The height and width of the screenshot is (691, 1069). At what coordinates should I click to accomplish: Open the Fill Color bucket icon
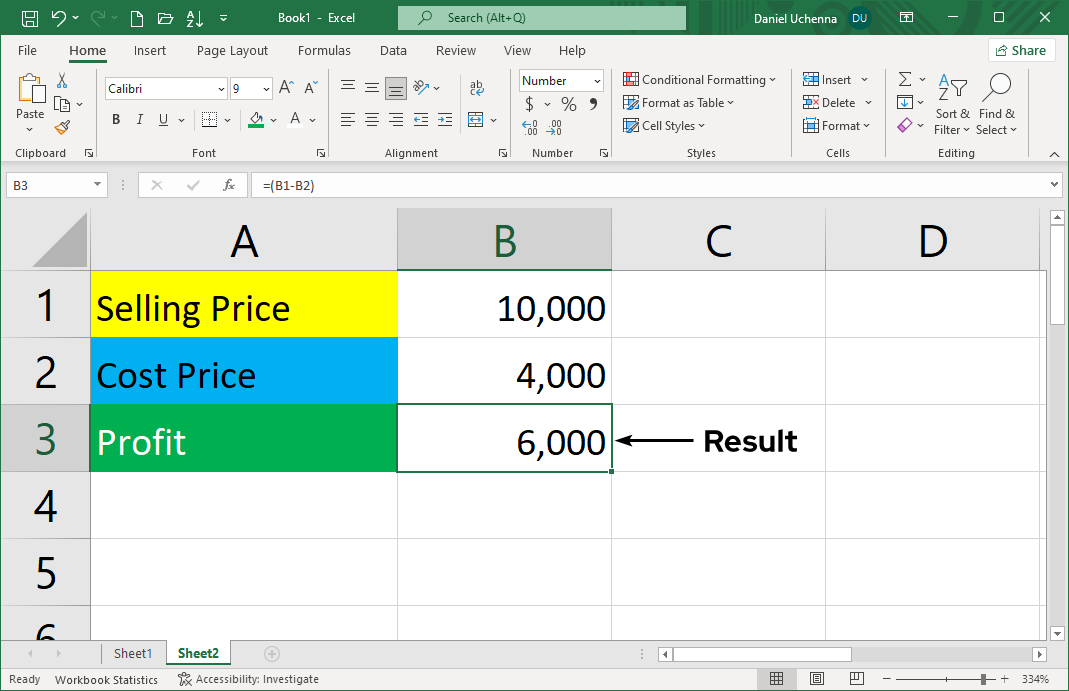click(x=256, y=119)
